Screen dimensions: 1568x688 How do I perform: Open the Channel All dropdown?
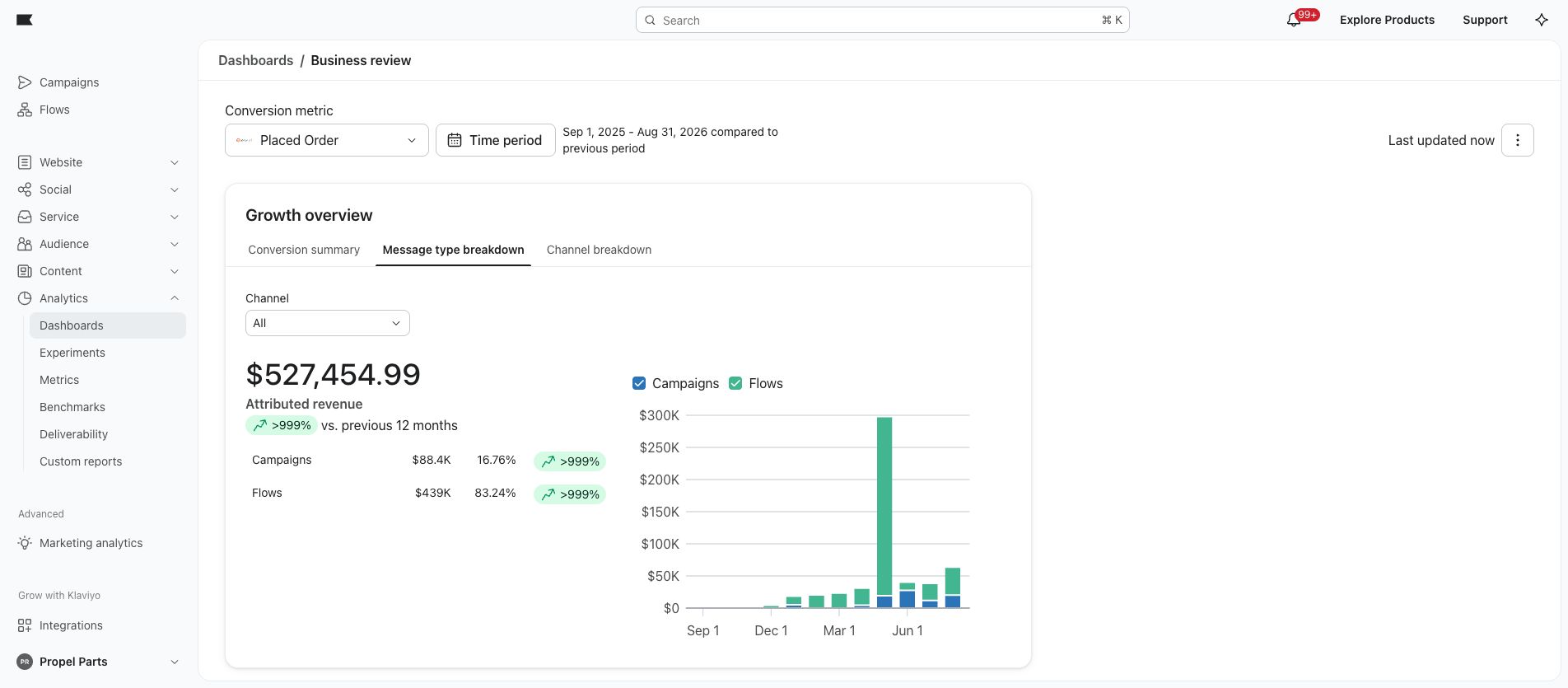[x=328, y=323]
